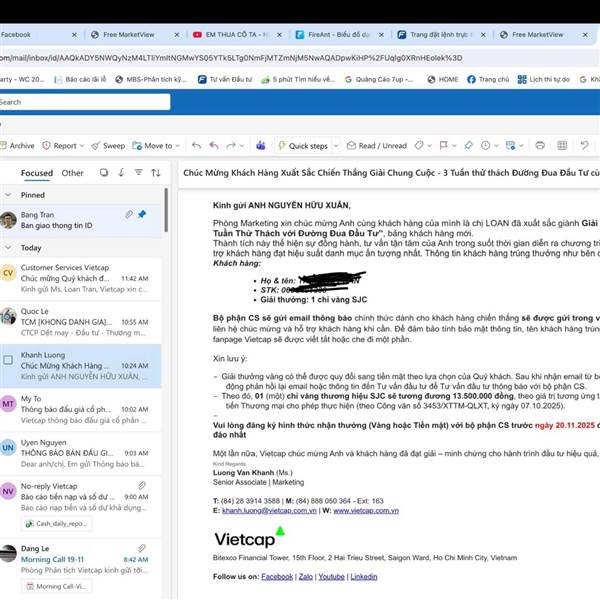Open the Customer Services Vietcap message
The image size is (600, 600).
coord(80,278)
